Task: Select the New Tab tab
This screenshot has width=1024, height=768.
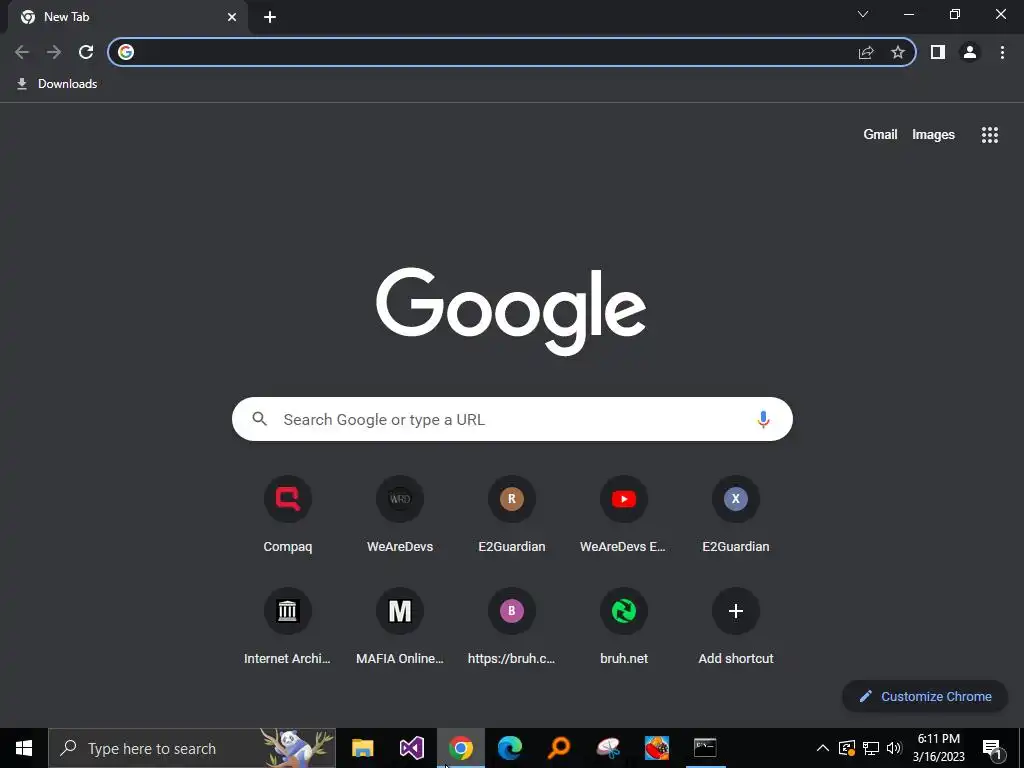Action: click(127, 17)
